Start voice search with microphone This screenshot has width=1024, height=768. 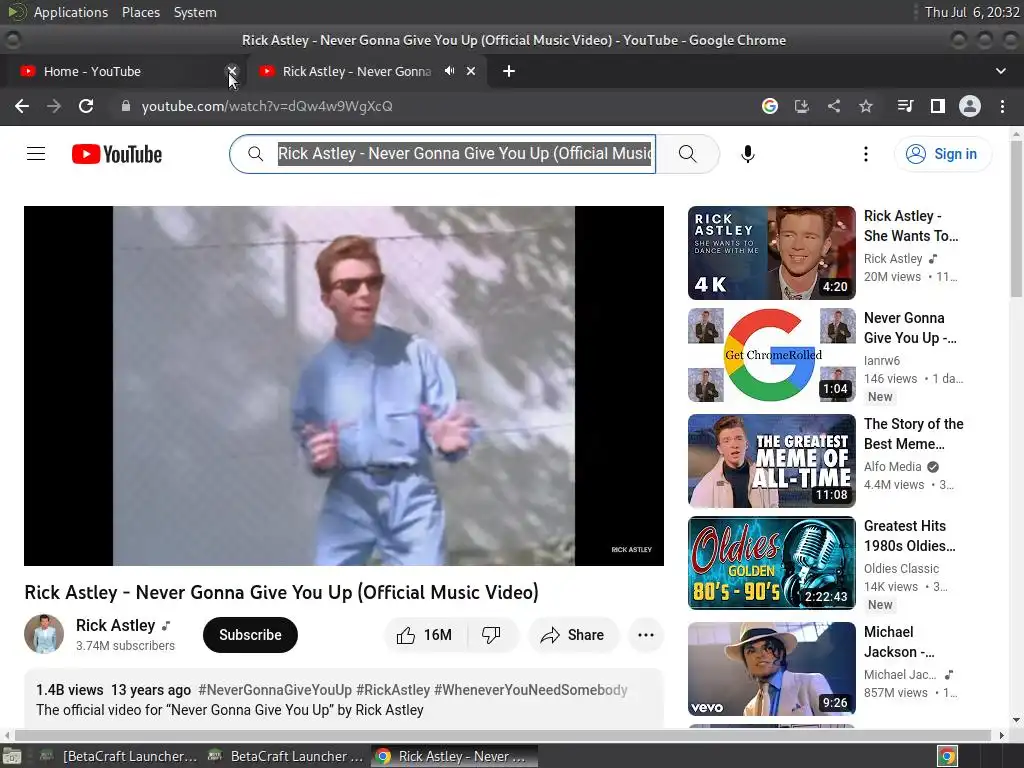[748, 154]
